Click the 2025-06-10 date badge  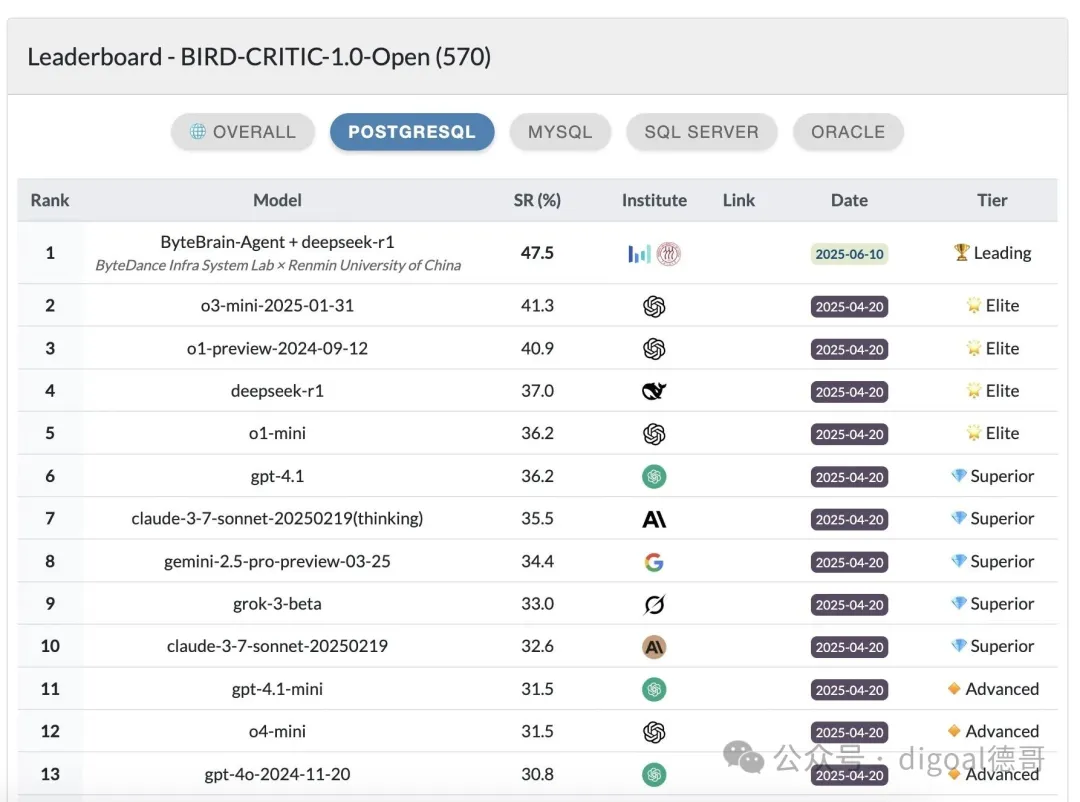tap(849, 254)
